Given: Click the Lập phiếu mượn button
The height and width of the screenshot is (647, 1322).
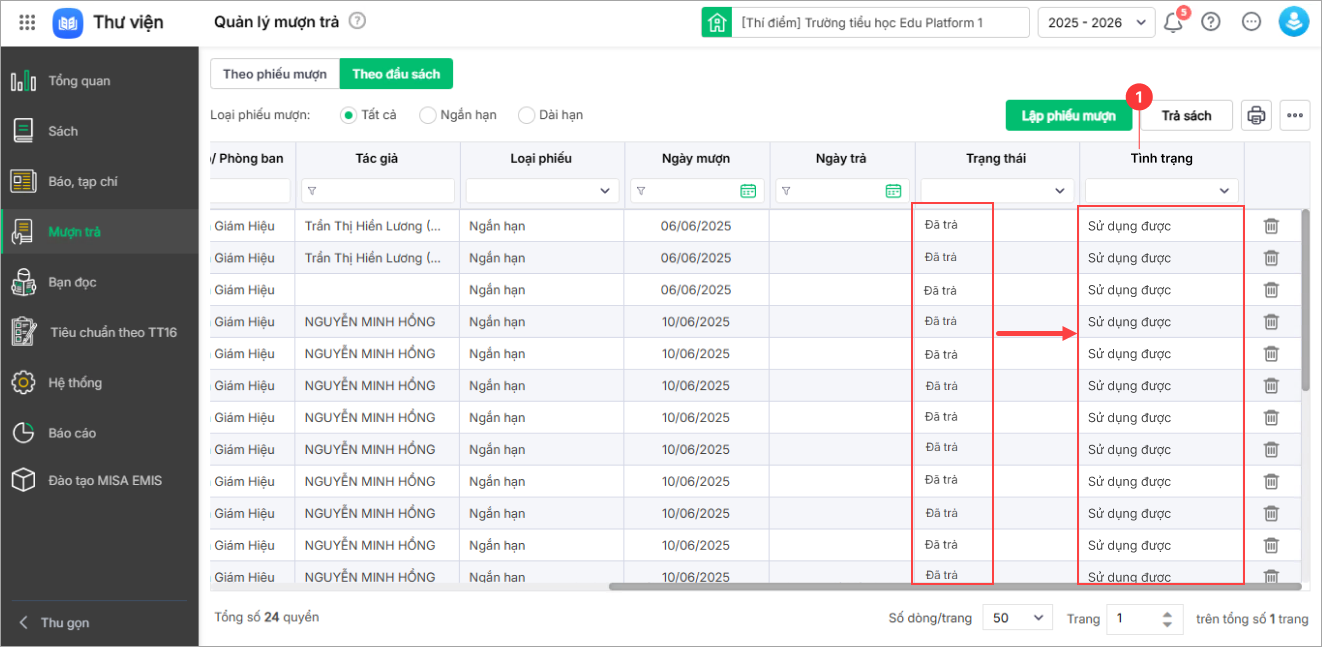Looking at the screenshot, I should tap(1068, 116).
